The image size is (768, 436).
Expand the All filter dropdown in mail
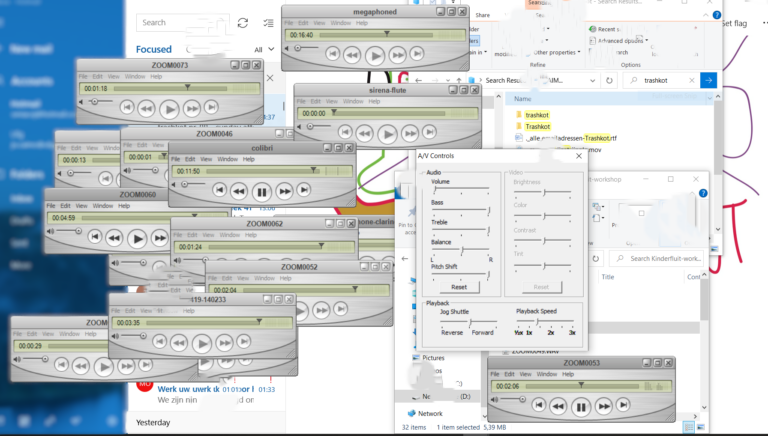(x=264, y=49)
